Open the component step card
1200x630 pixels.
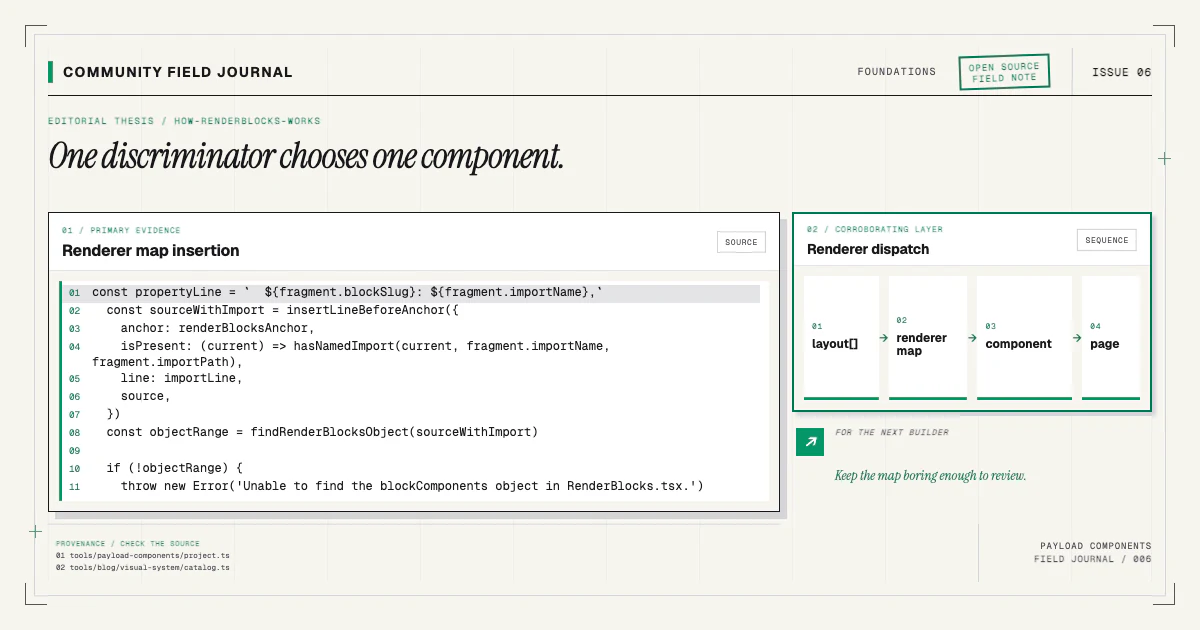point(1024,338)
